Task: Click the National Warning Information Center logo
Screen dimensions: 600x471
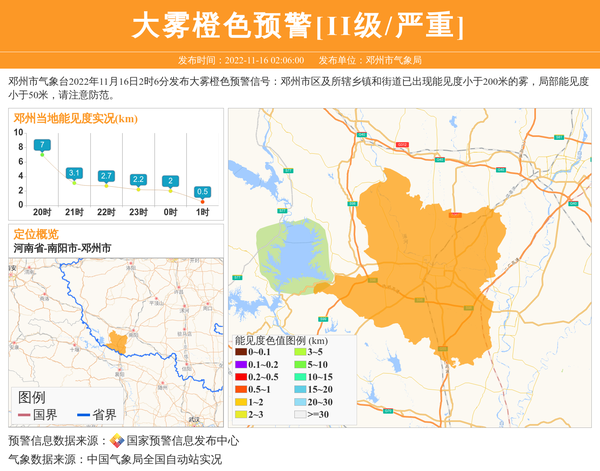Action: [117, 441]
